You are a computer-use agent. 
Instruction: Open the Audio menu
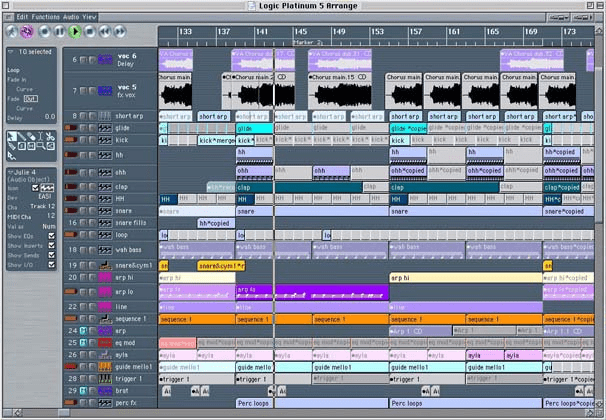[71, 17]
